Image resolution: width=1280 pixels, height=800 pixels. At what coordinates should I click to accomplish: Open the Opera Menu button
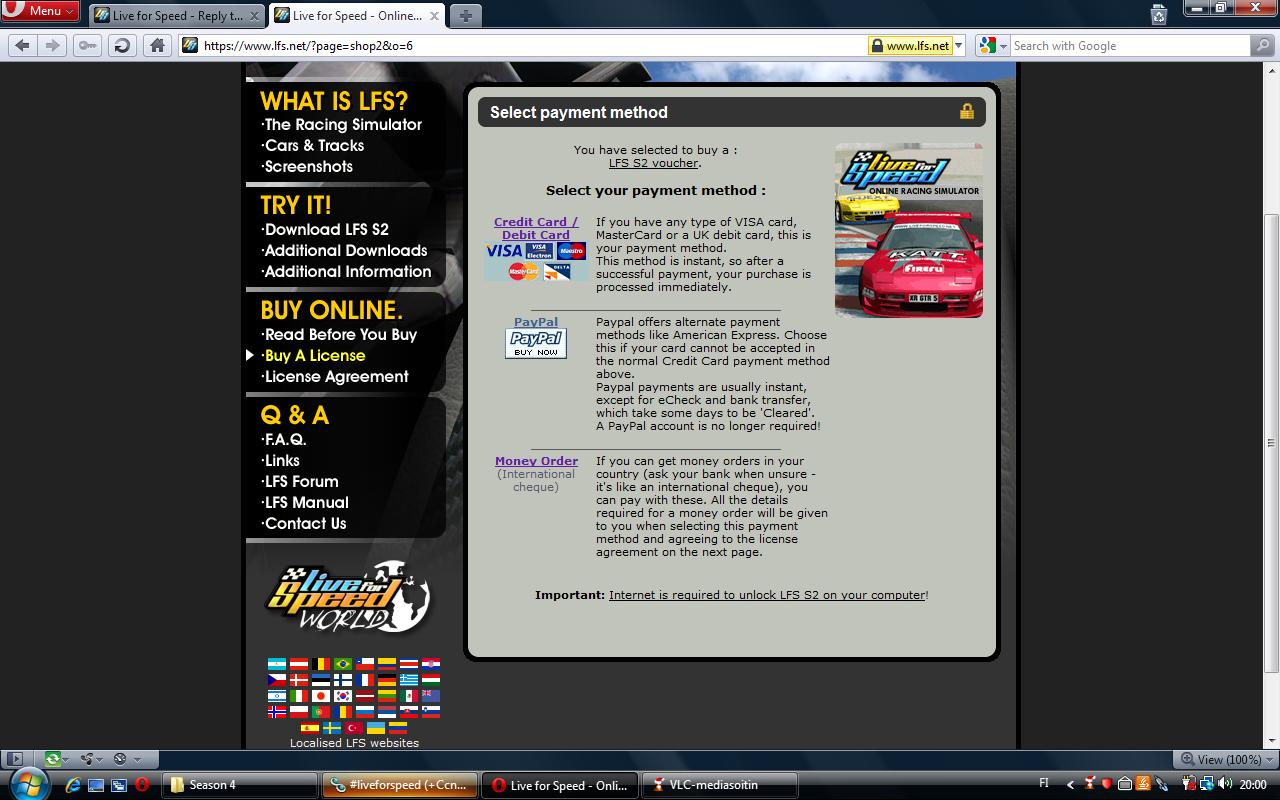[x=40, y=11]
